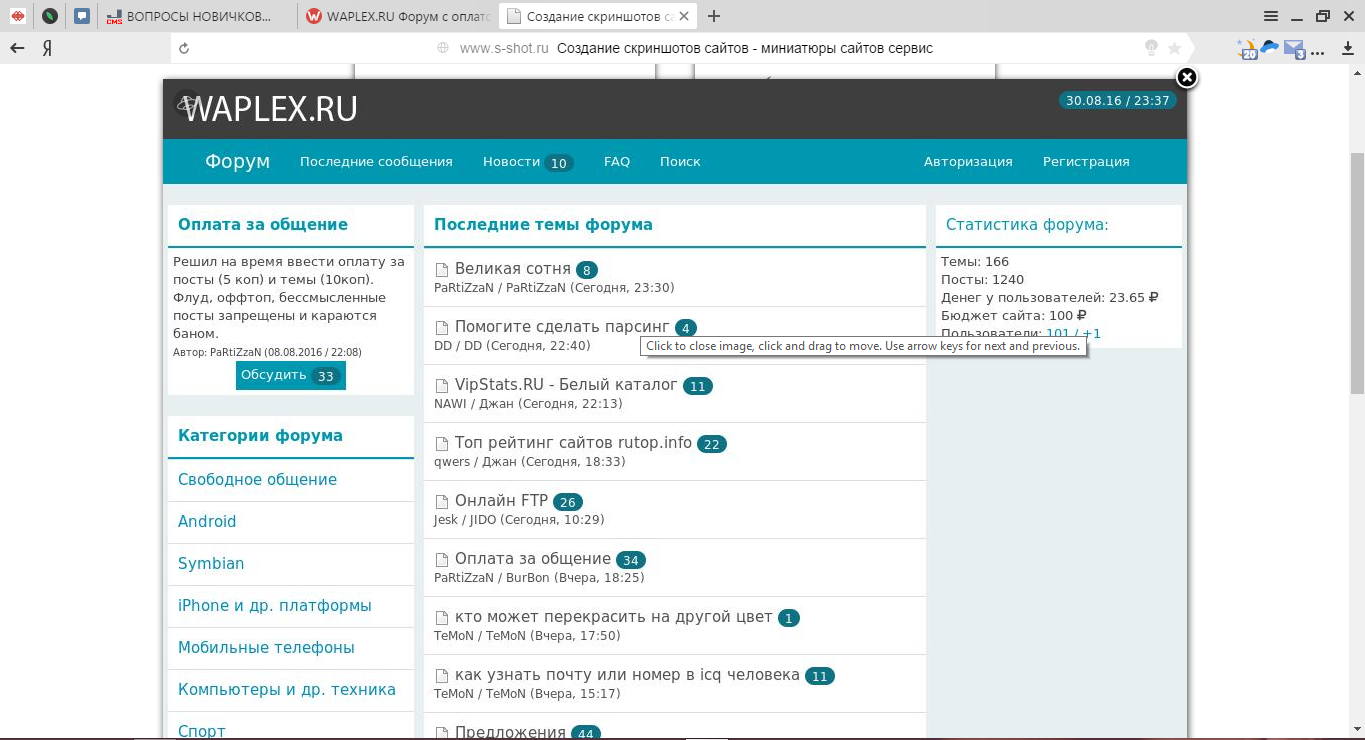This screenshot has height=740, width=1365.
Task: Open the "Android" forum category
Action: (207, 522)
